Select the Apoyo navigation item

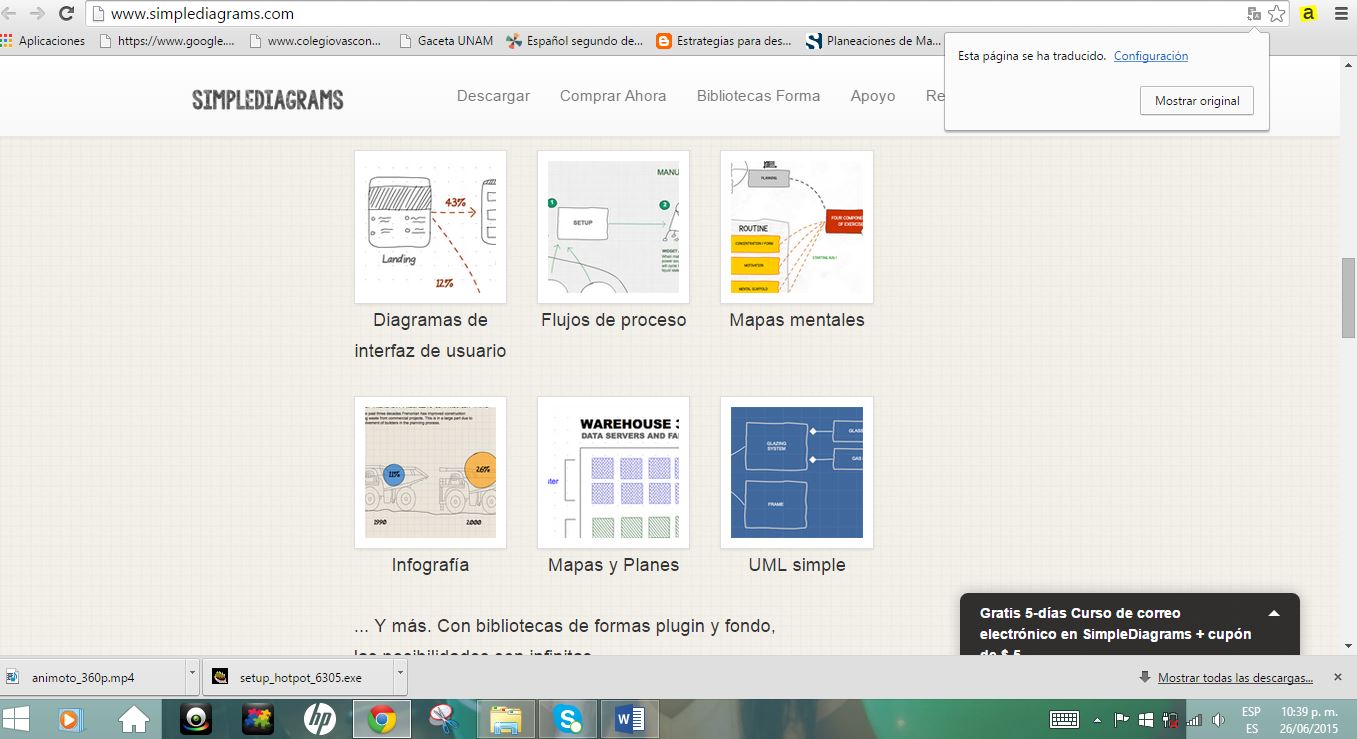(872, 95)
